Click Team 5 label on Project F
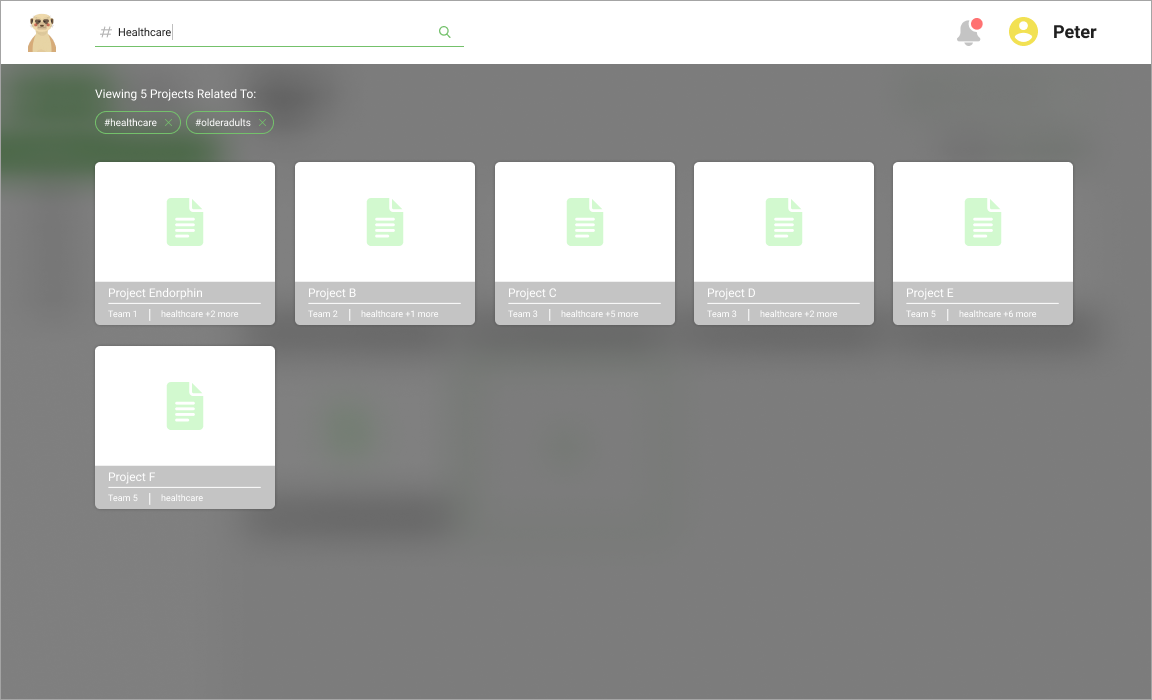 click(123, 498)
